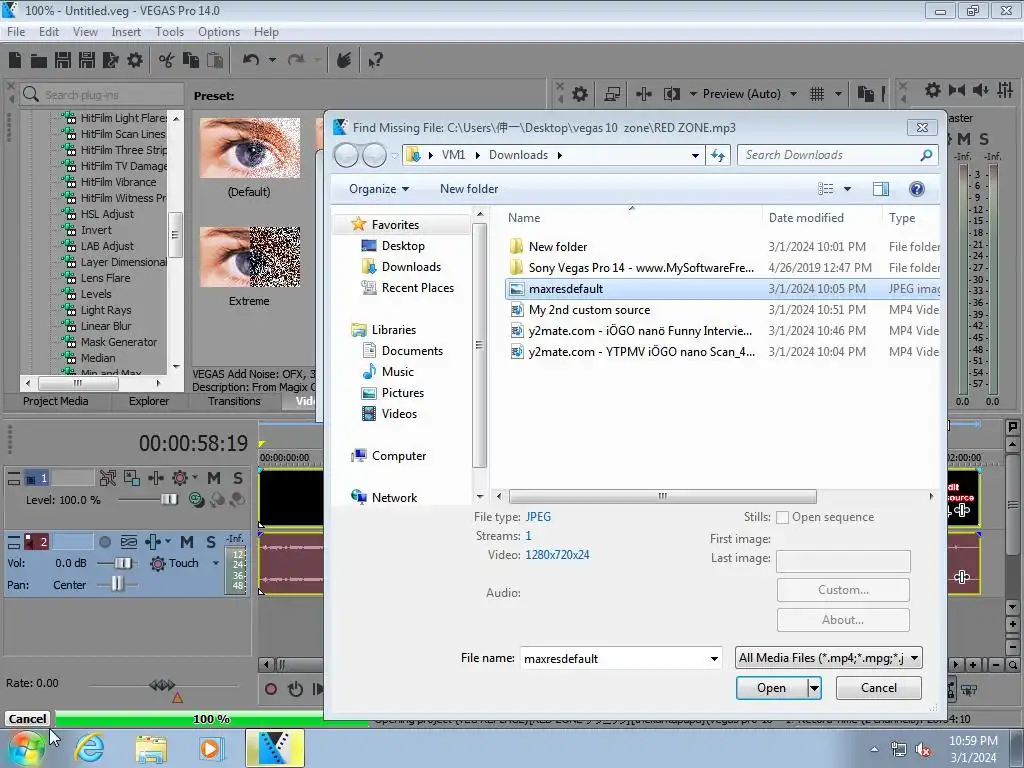Click track 2 Pan slider
This screenshot has height=768, width=1024.
117,584
